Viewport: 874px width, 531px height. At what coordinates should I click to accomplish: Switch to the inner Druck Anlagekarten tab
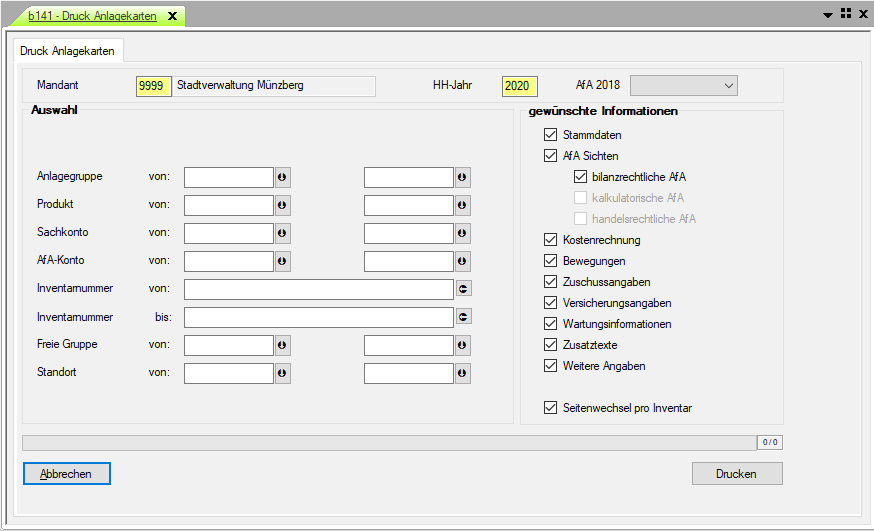(x=67, y=51)
